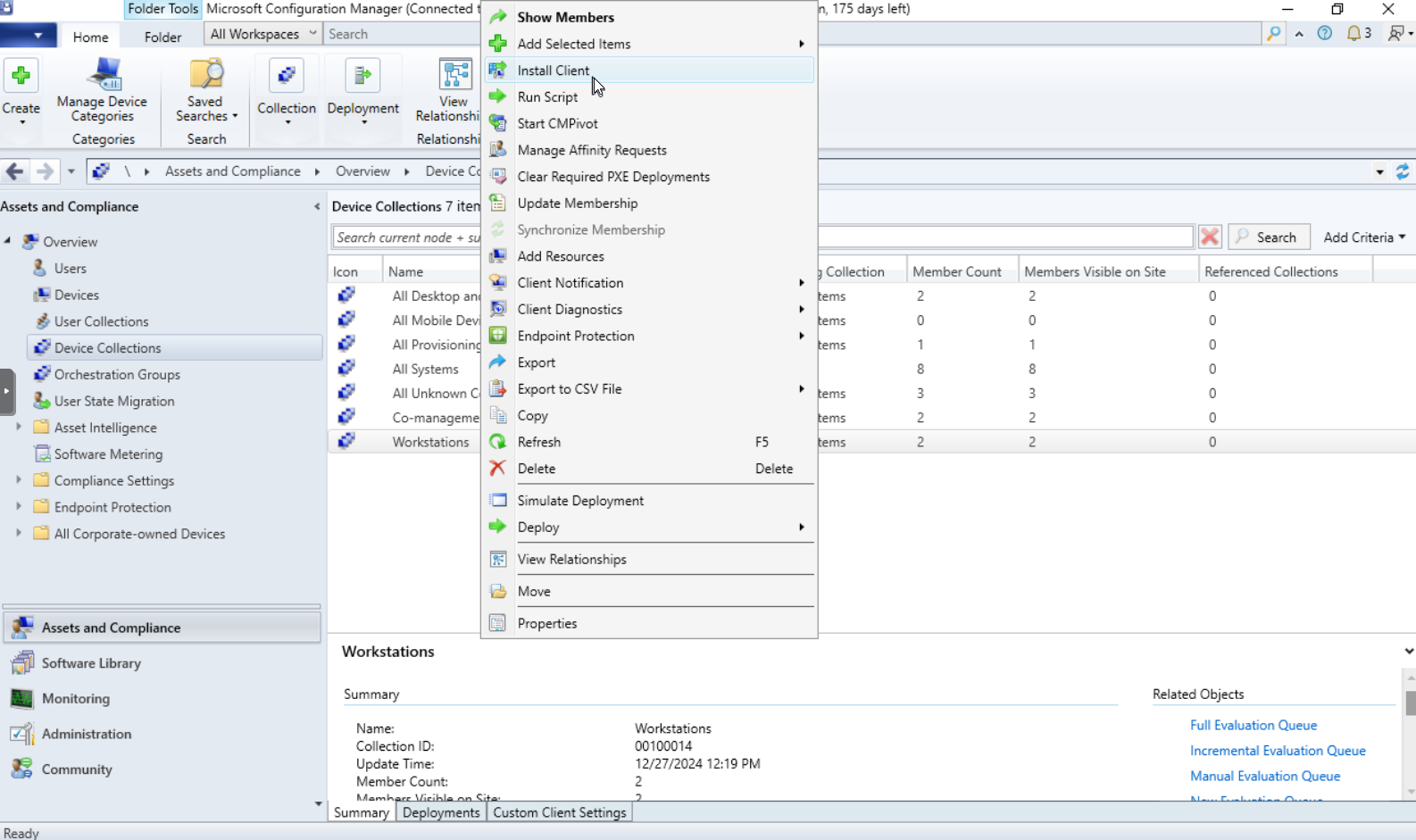
Task: Switch to the Monitoring workspace
Action: (x=76, y=699)
